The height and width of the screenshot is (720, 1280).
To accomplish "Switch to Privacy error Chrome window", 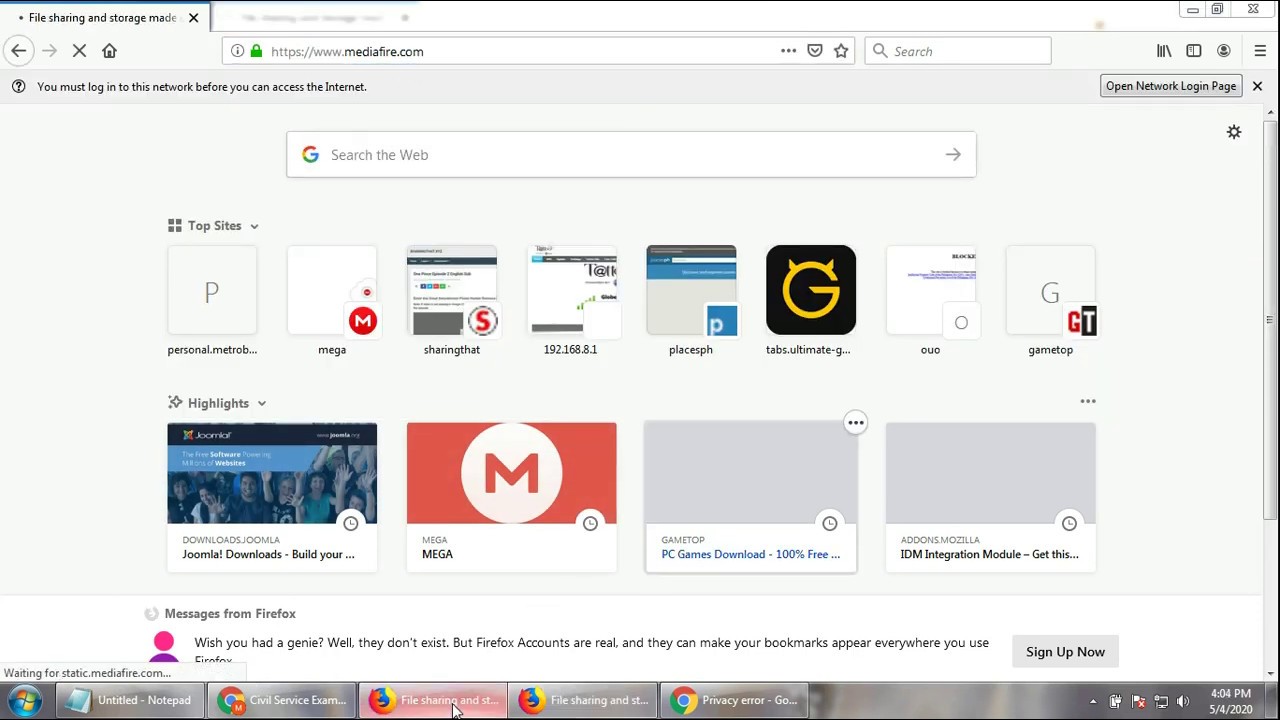I will pyautogui.click(x=734, y=700).
